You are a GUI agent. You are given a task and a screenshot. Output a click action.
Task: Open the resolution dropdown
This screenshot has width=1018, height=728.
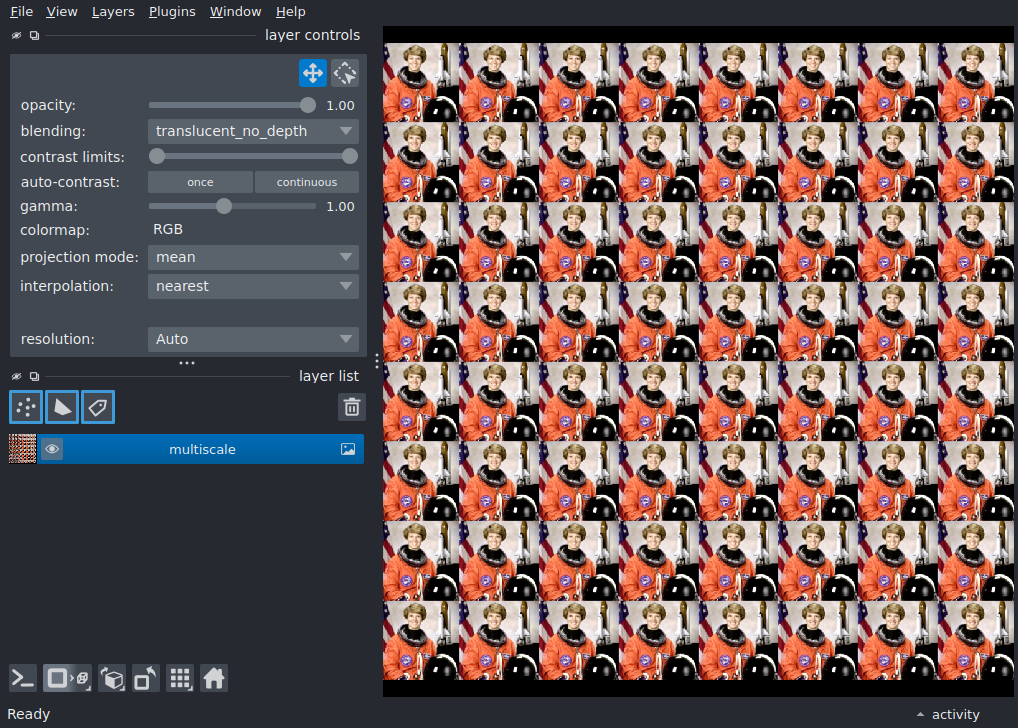[253, 339]
